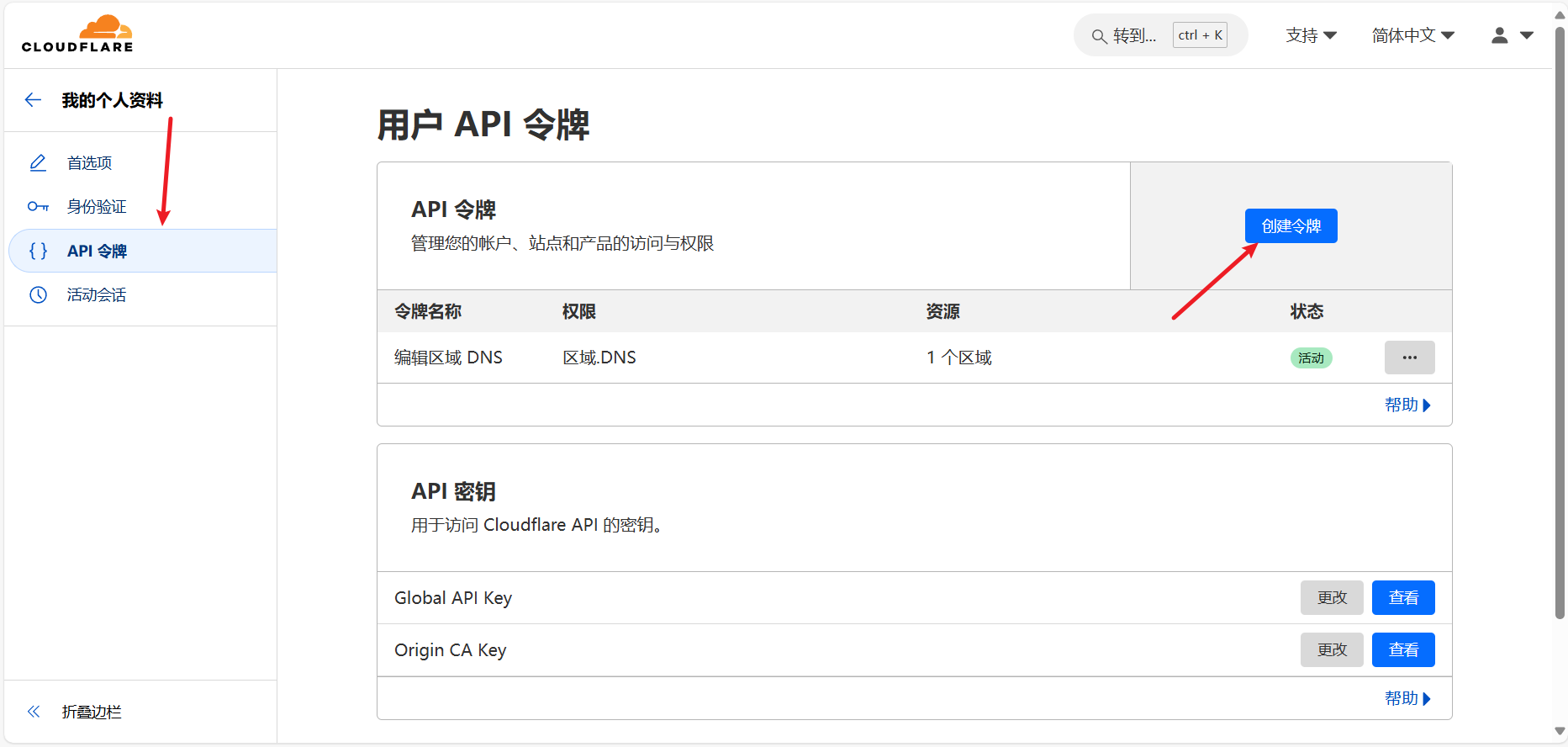Click the scrollbar down arrow
The width and height of the screenshot is (1568, 747).
tap(1560, 731)
